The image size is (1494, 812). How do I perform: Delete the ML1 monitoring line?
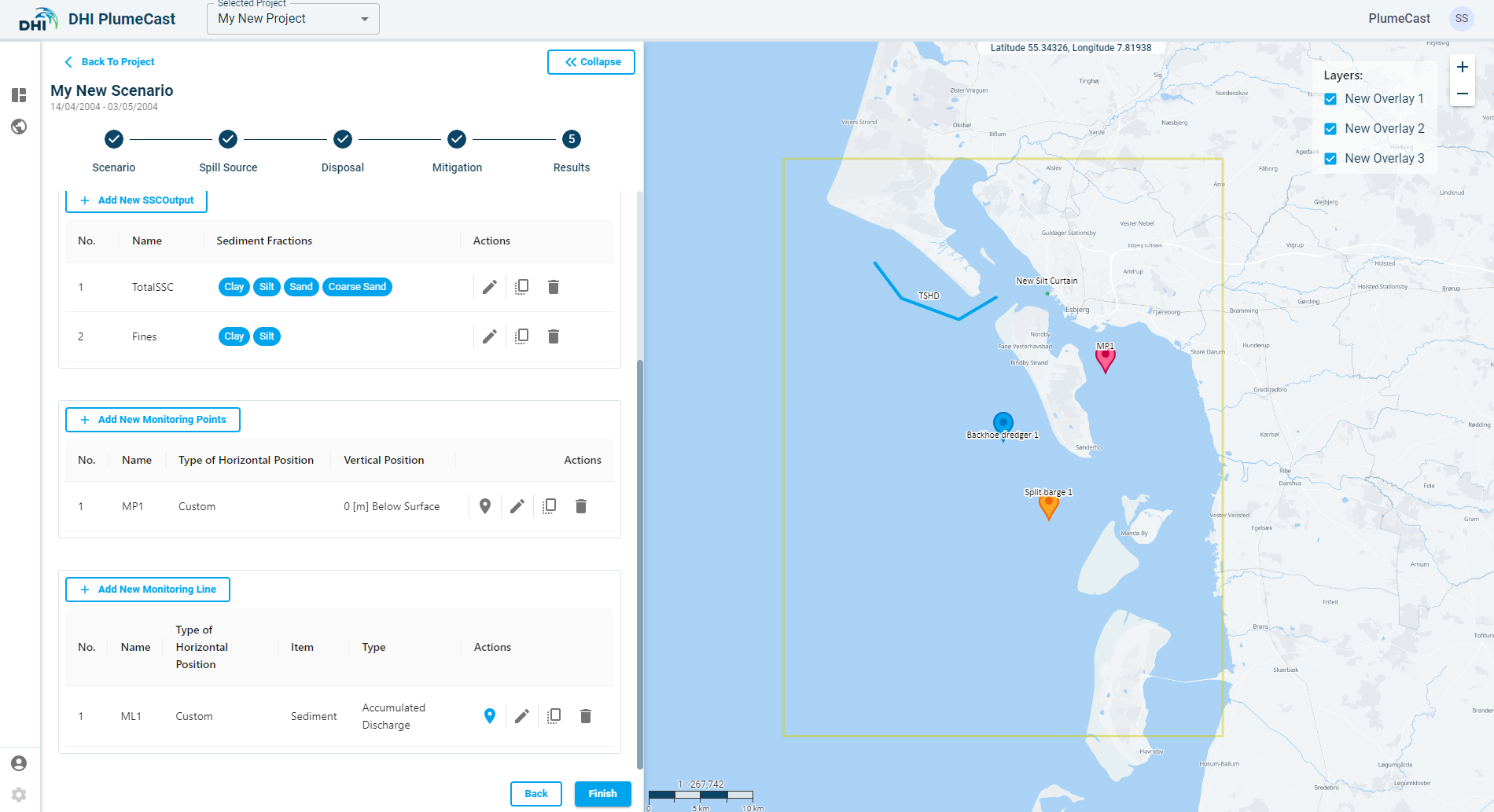point(586,716)
